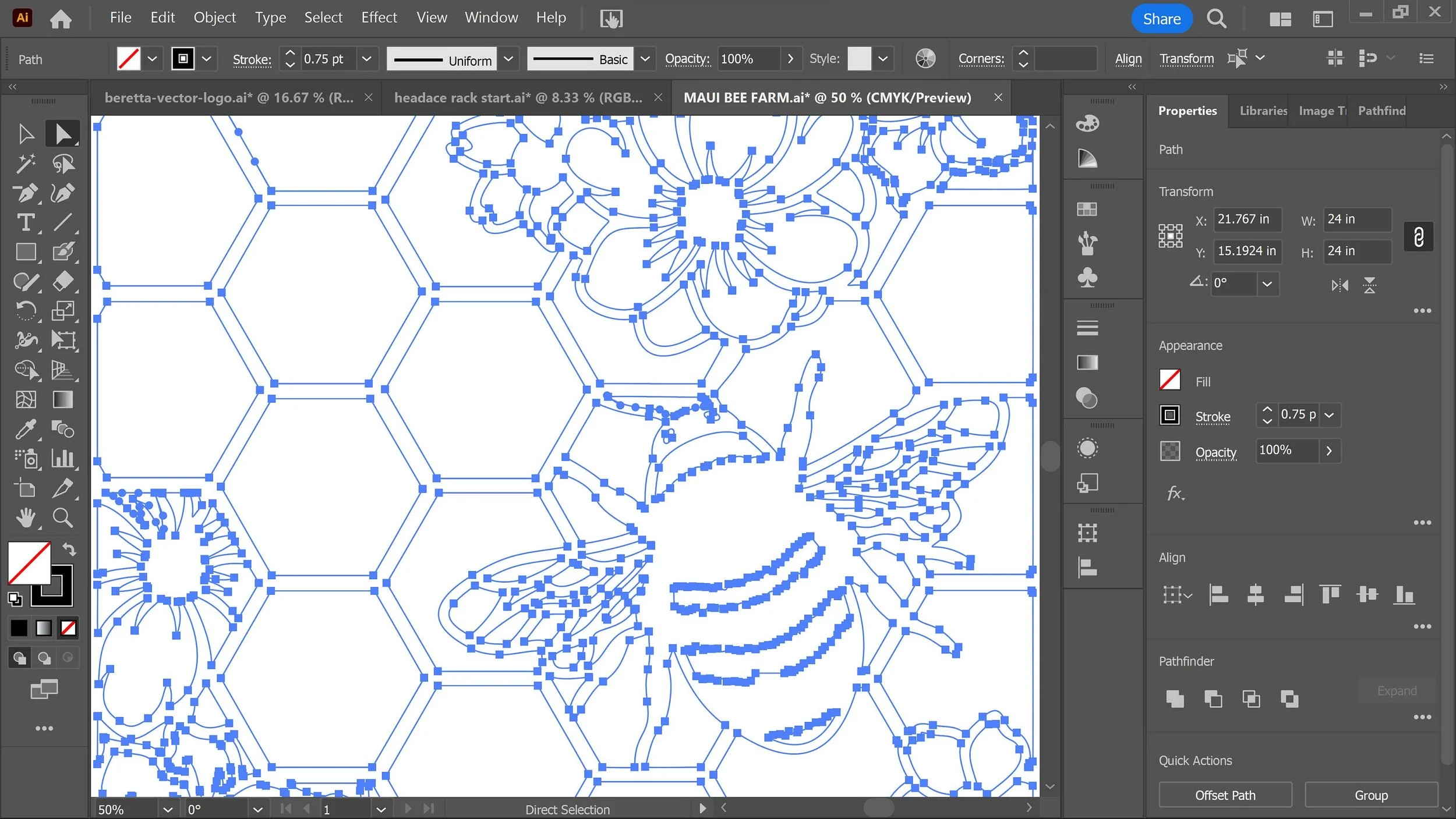
Task: Select the Mesh tool
Action: click(x=26, y=400)
